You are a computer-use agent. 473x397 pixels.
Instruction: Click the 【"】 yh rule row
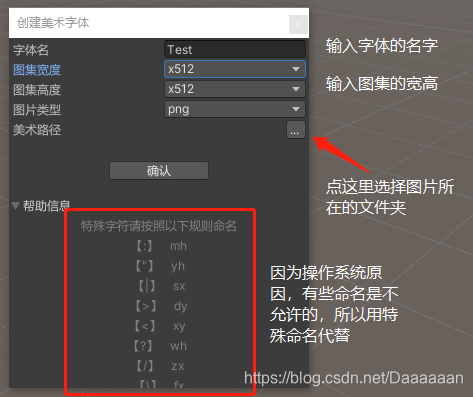[159, 266]
